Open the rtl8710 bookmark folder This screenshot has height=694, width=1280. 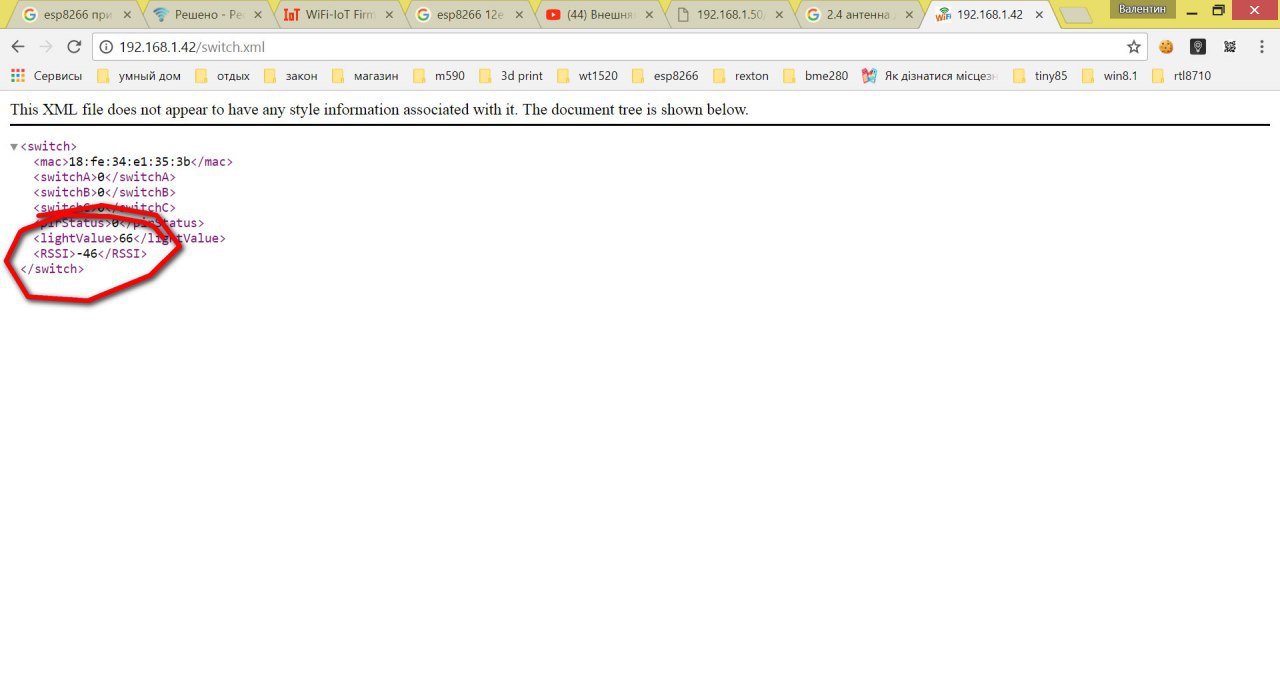(x=1181, y=76)
